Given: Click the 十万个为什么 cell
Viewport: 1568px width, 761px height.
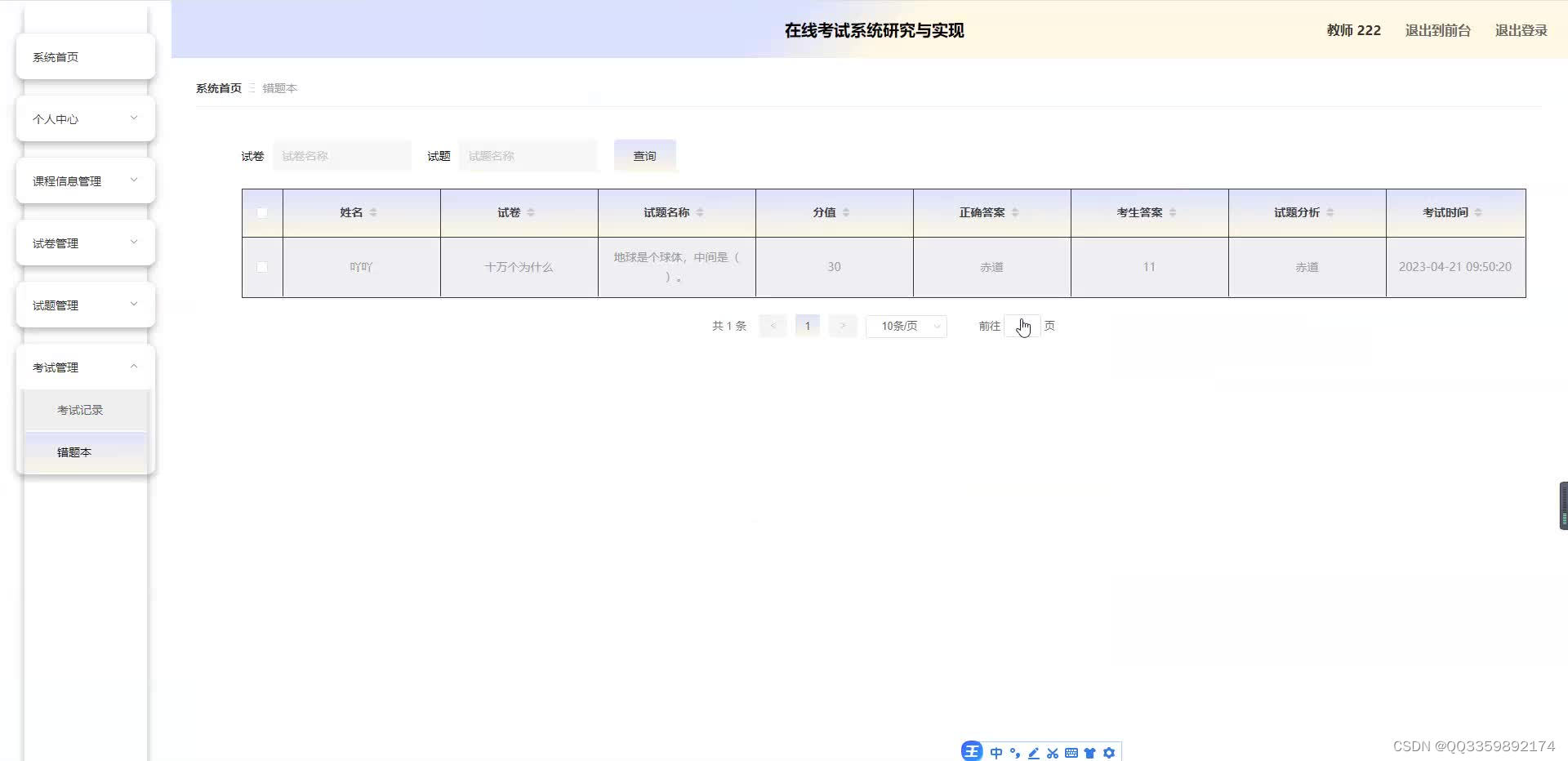Looking at the screenshot, I should 519,267.
